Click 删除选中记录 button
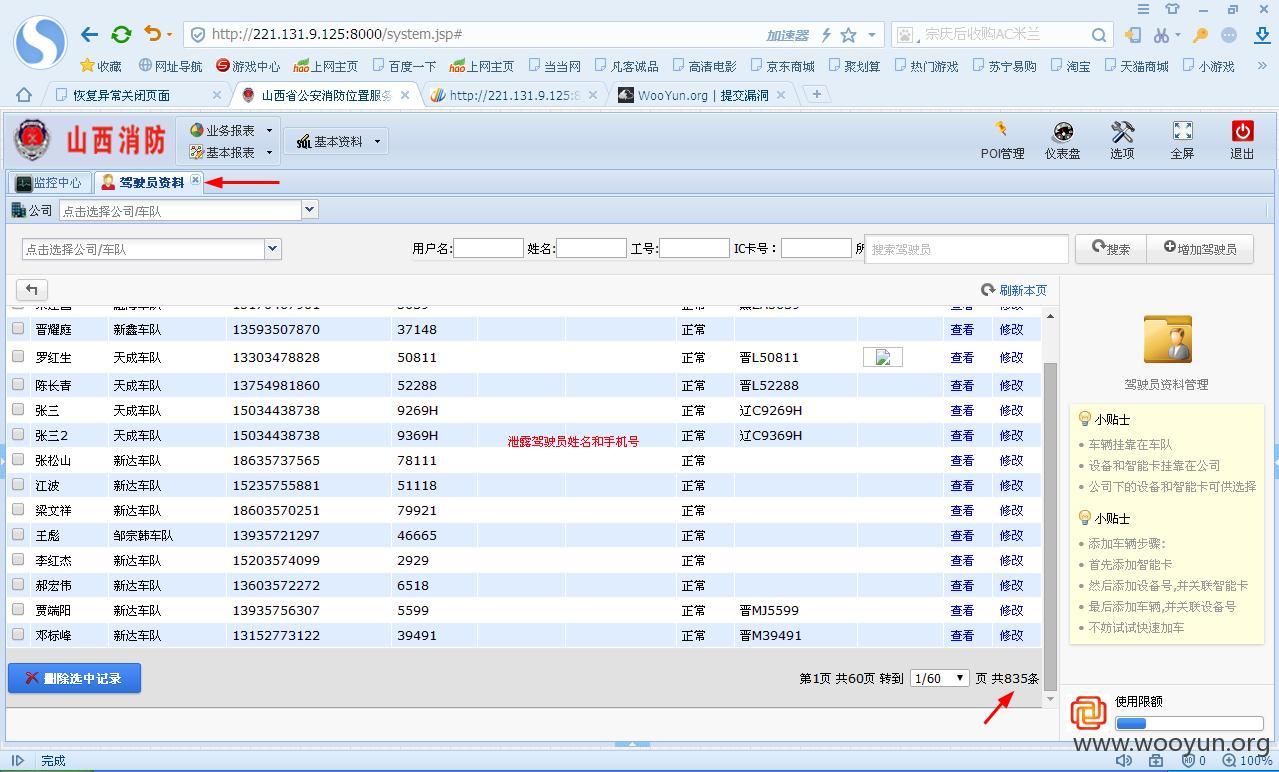 [x=74, y=678]
